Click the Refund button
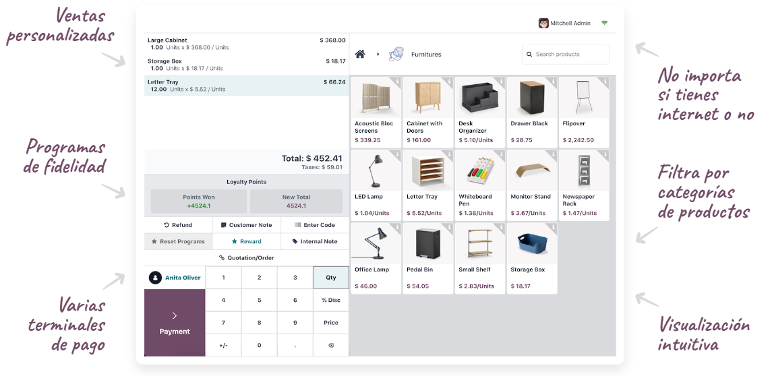This screenshot has height=376, width=770. [x=178, y=225]
